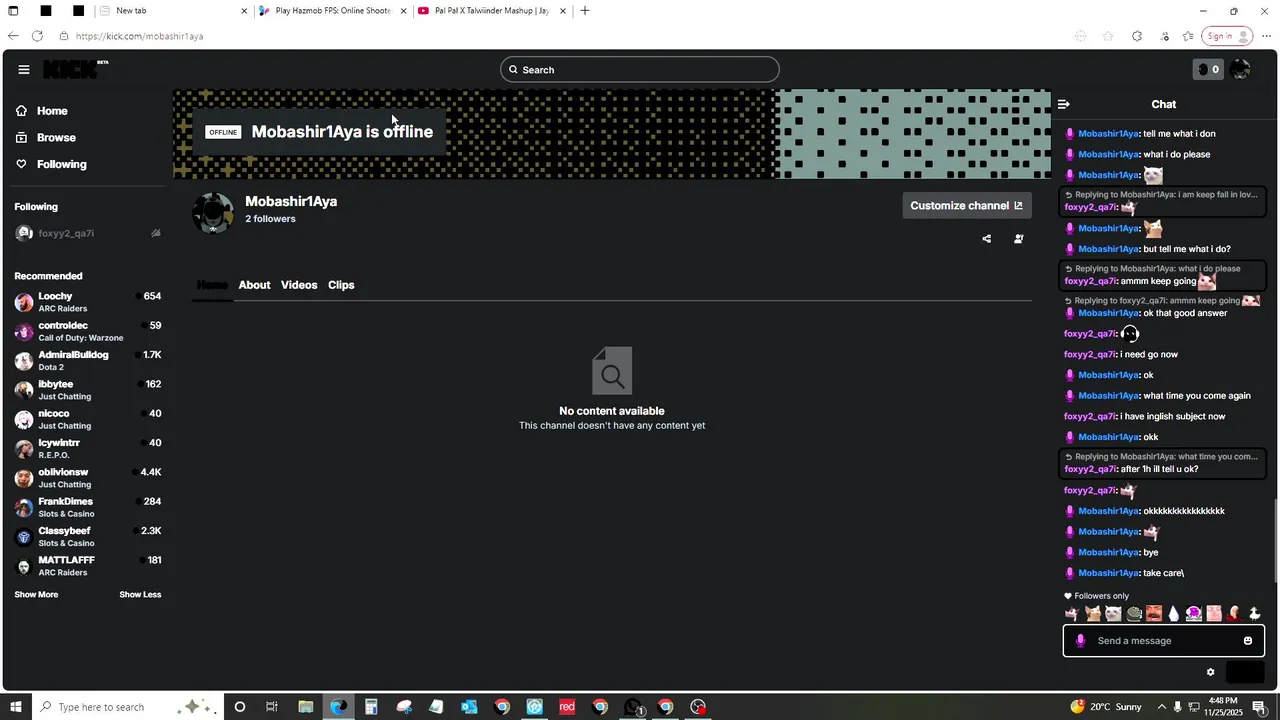Insert the purple Kick character emote
The image size is (1280, 720).
(x=1194, y=613)
